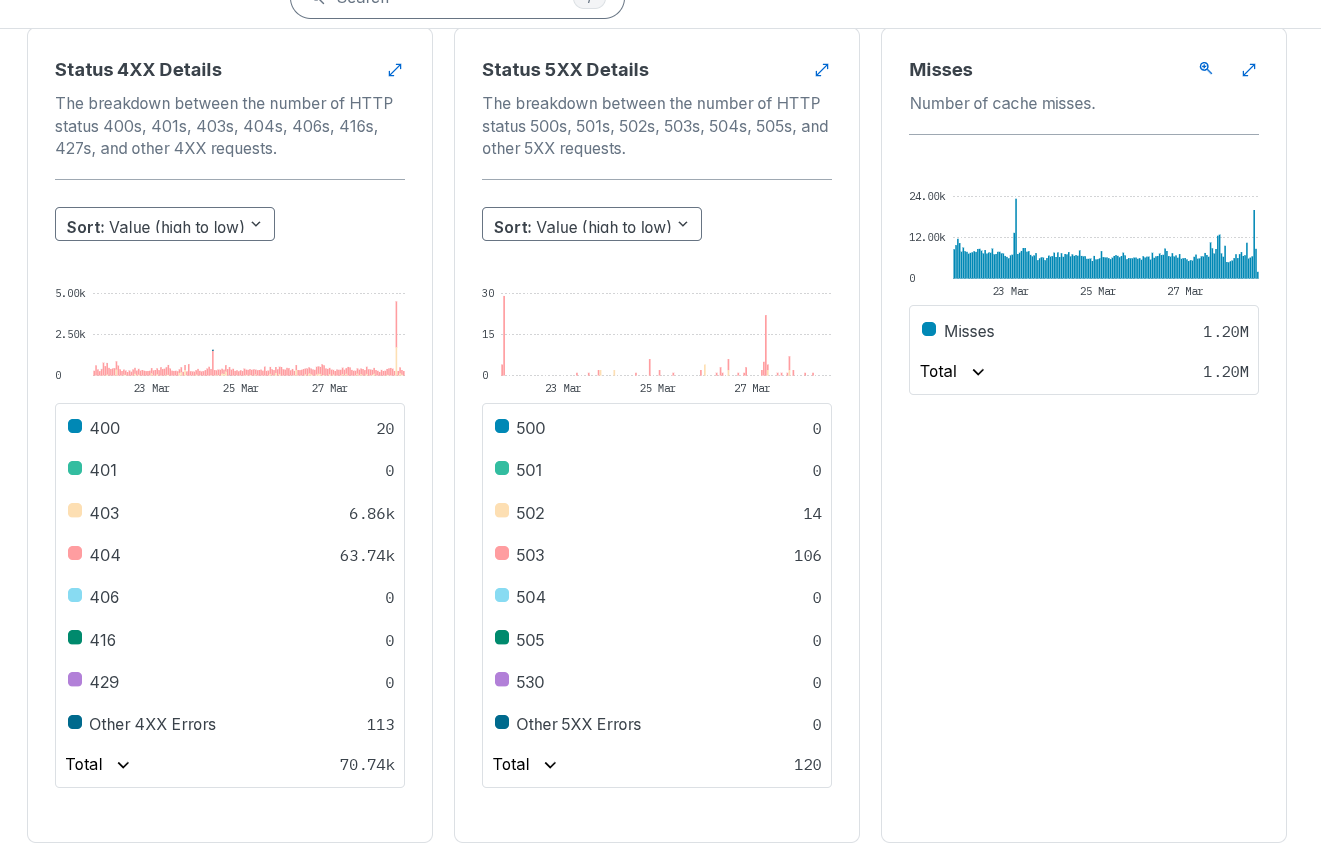Click the zoom icon on Misses panel
The image size is (1321, 856).
1206,68
